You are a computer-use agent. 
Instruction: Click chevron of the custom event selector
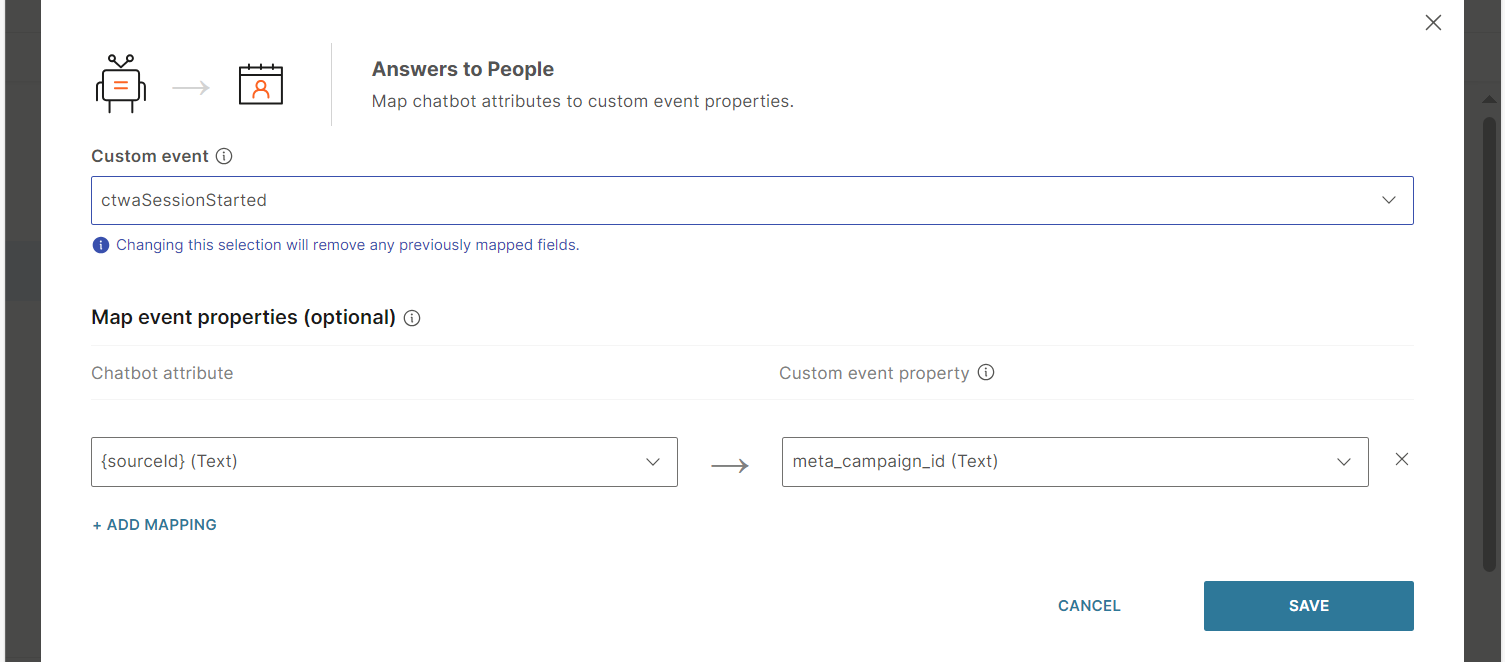[x=1389, y=200]
